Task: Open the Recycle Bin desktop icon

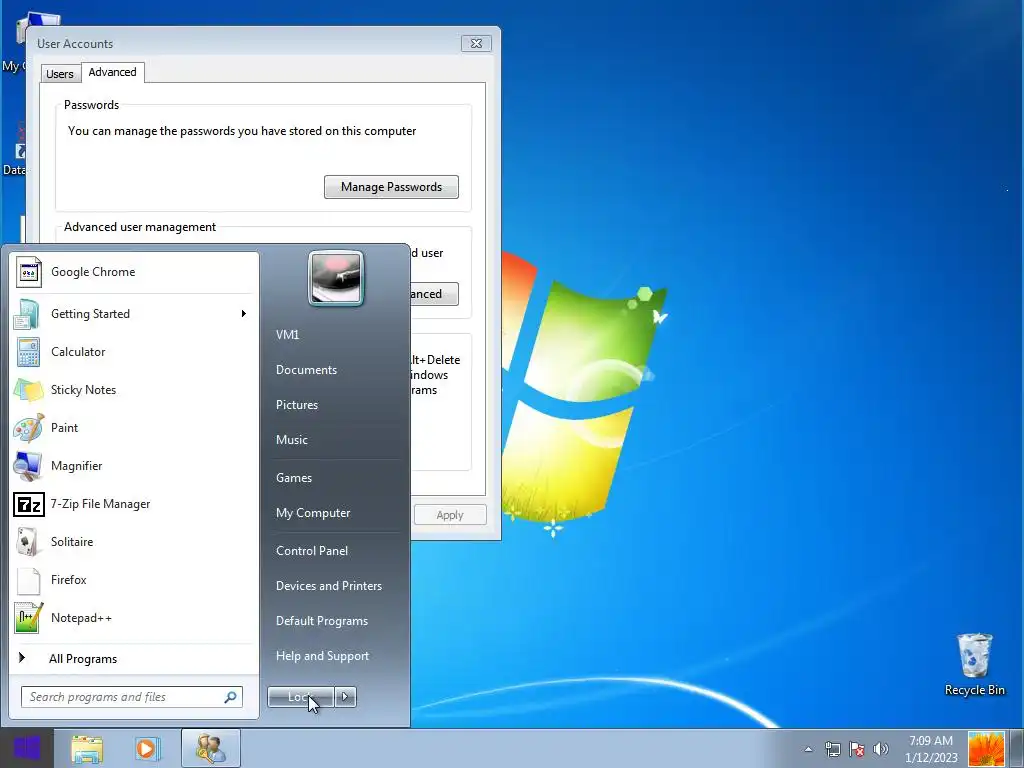Action: (x=974, y=664)
